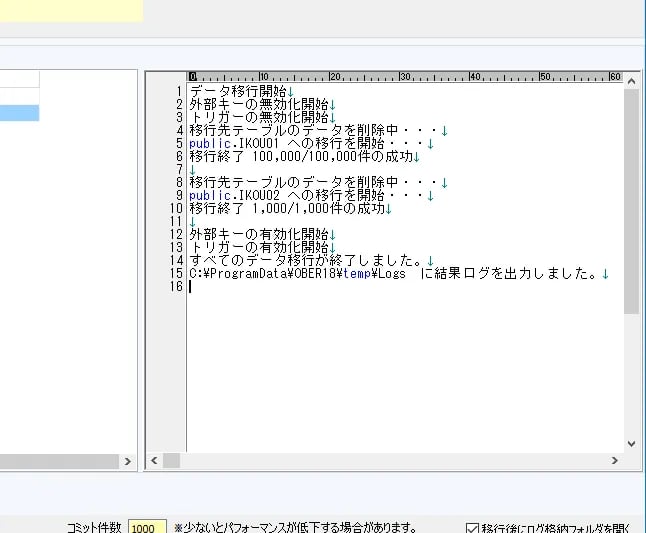Click the コミット件数 input field
The width and height of the screenshot is (646, 533).
tap(147, 527)
